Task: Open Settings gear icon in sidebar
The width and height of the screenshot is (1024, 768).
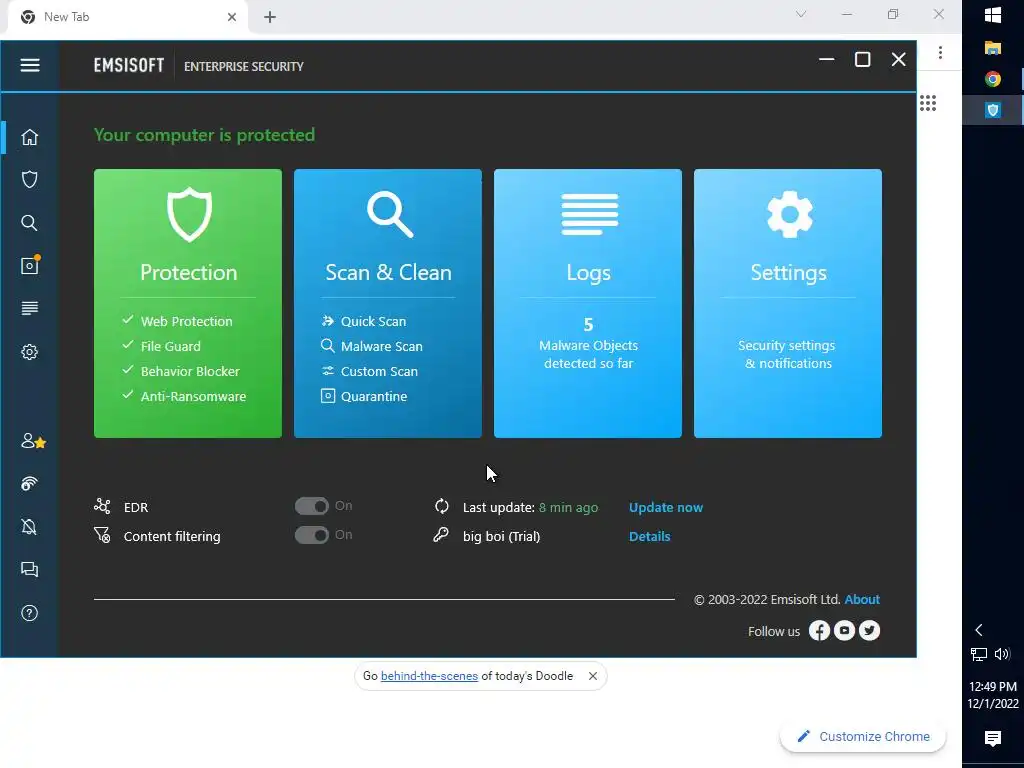Action: tap(29, 352)
